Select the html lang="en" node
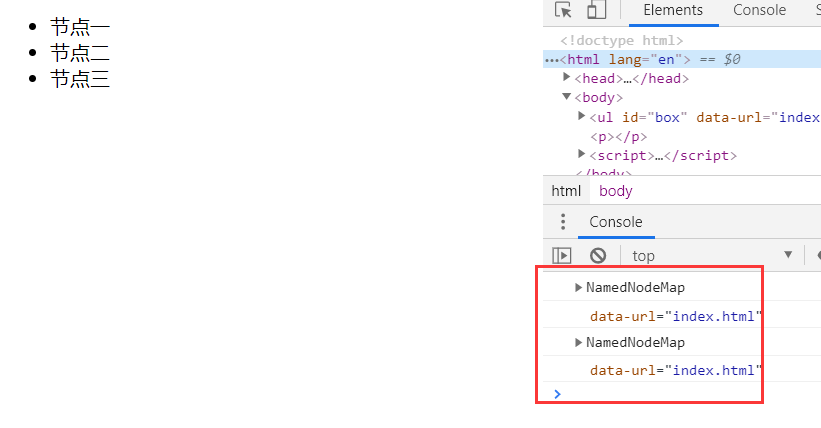This screenshot has height=428, width=821. tap(682, 59)
